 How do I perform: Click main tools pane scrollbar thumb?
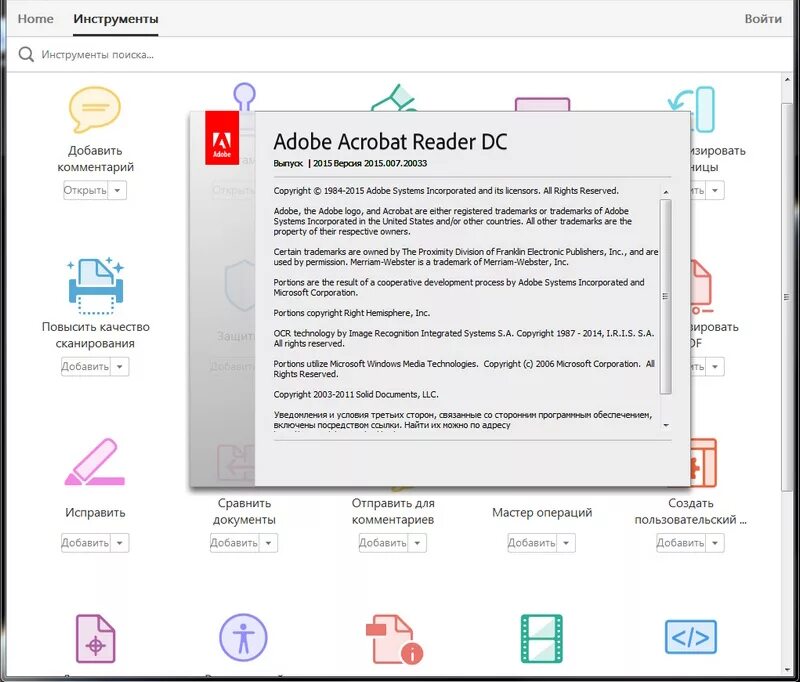click(786, 297)
